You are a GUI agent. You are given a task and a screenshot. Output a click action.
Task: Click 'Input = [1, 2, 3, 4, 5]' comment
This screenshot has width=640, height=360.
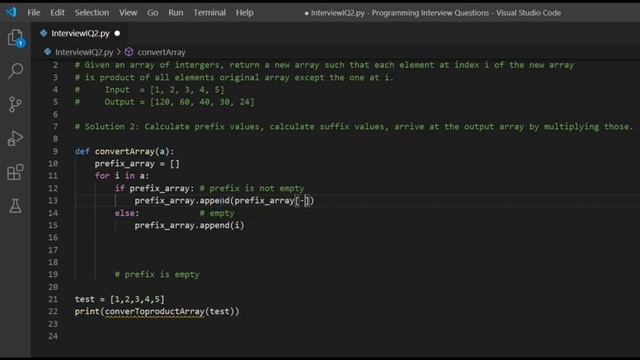164,90
